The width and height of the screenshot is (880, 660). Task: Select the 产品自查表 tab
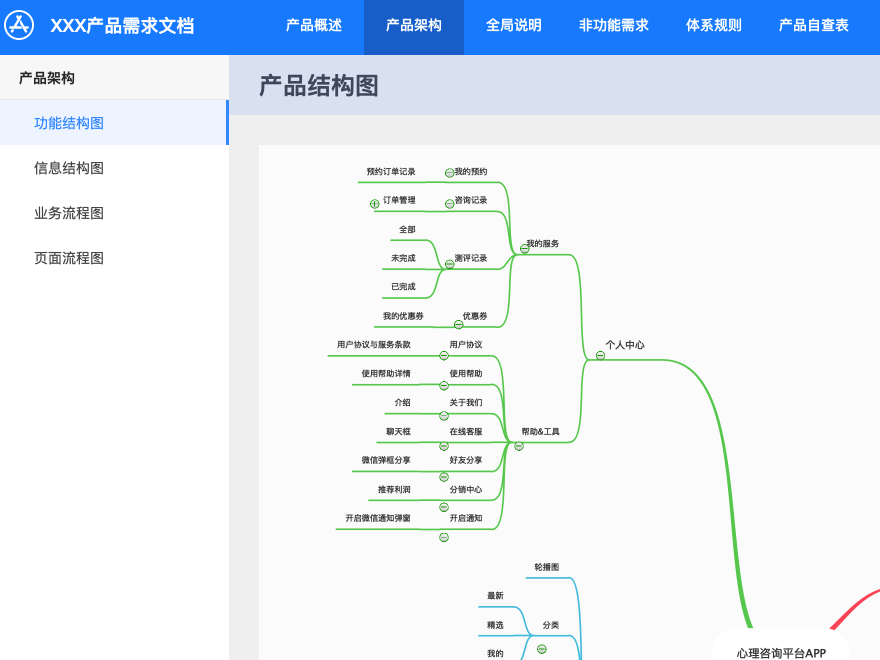tap(813, 25)
